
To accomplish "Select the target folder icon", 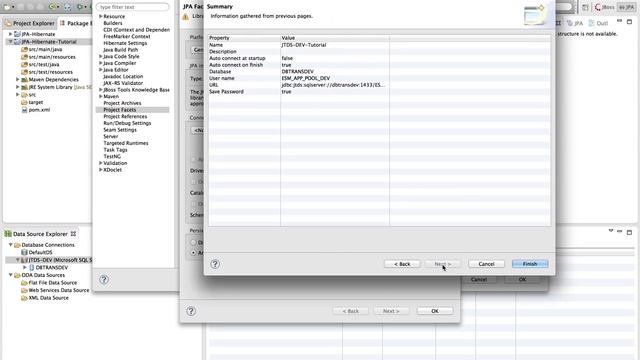I will click(x=24, y=102).
